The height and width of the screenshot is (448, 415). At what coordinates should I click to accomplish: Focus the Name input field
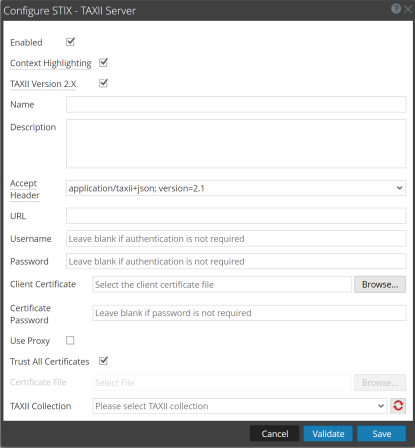(x=236, y=105)
